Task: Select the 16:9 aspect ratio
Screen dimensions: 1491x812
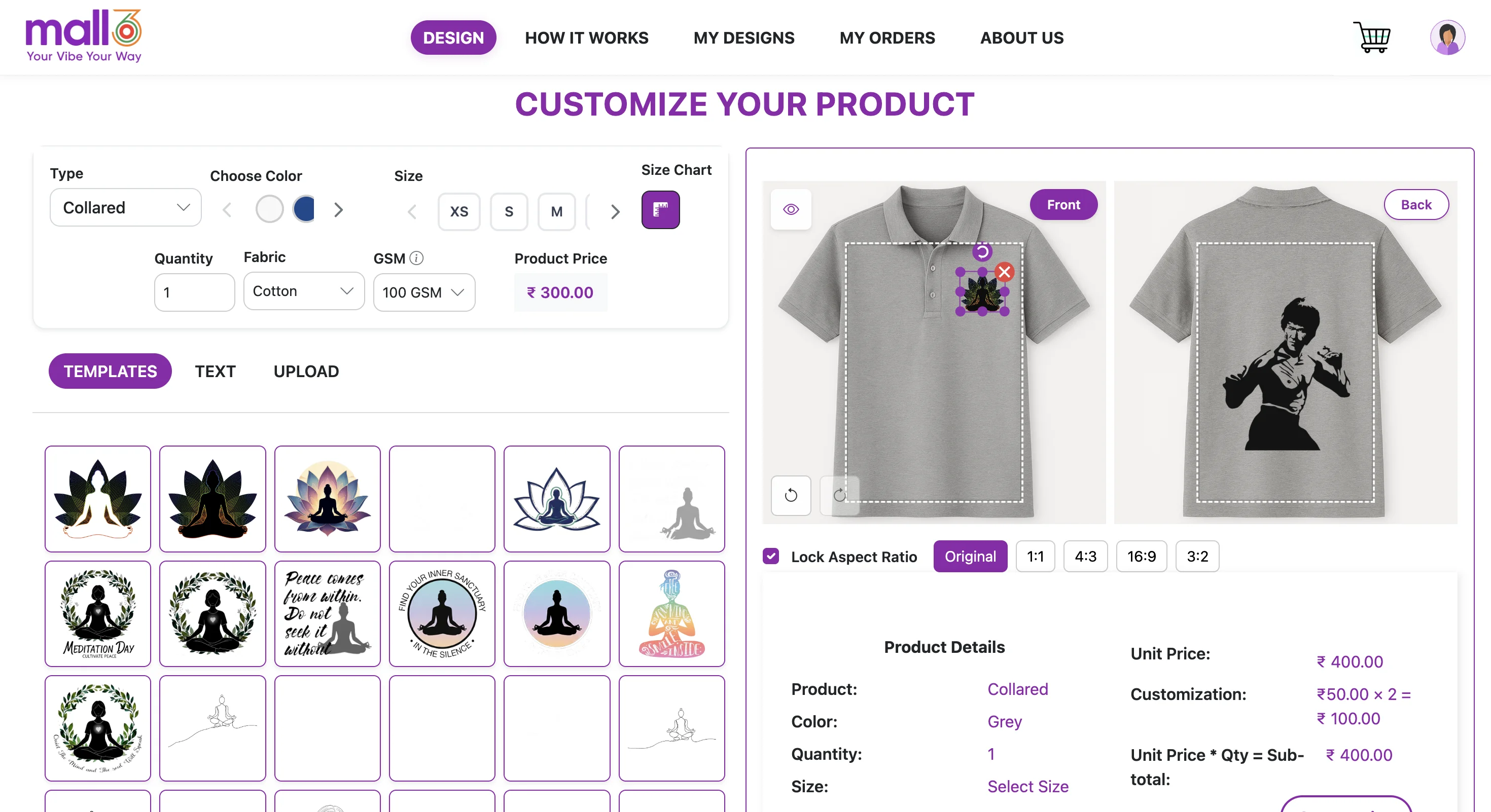Action: [x=1141, y=557]
